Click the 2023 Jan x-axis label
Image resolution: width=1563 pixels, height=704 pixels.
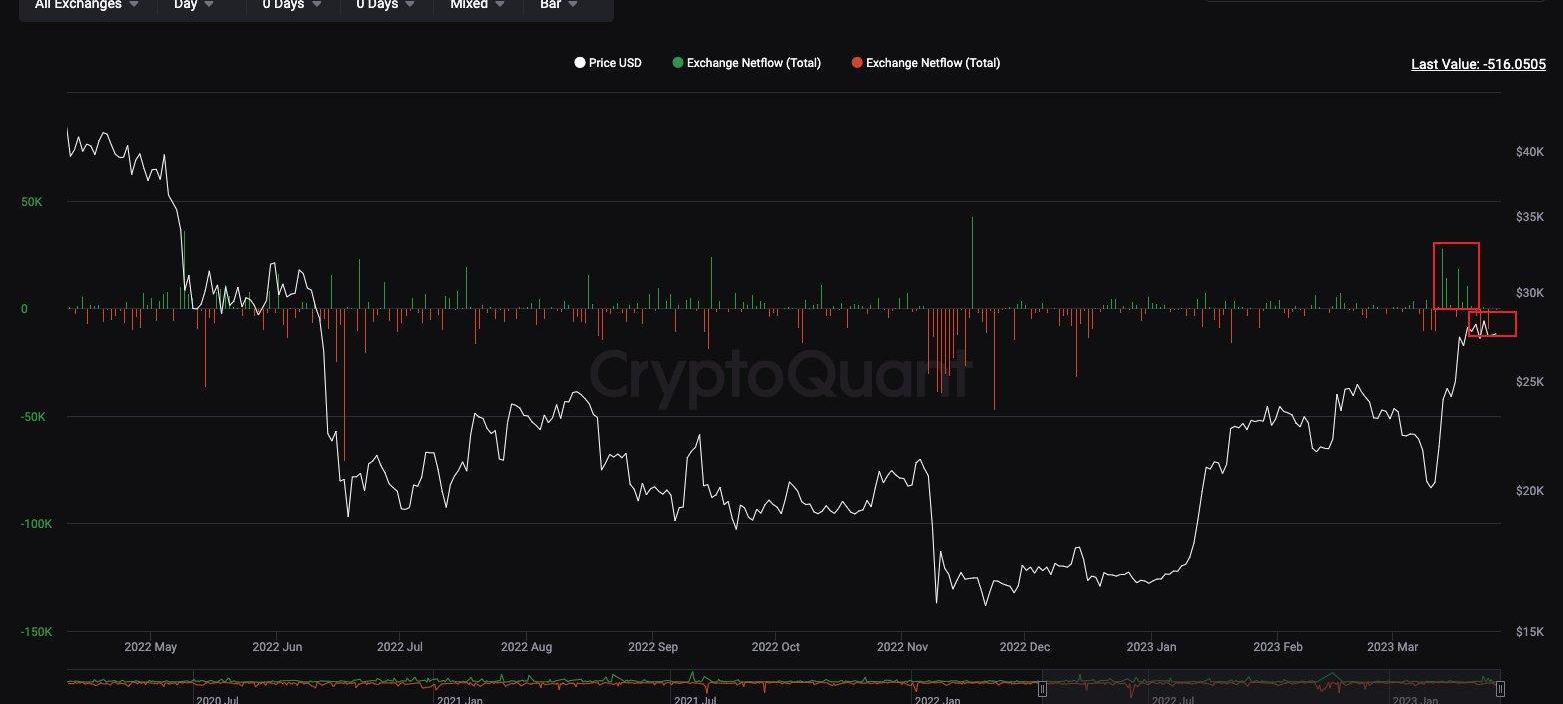pos(1151,647)
